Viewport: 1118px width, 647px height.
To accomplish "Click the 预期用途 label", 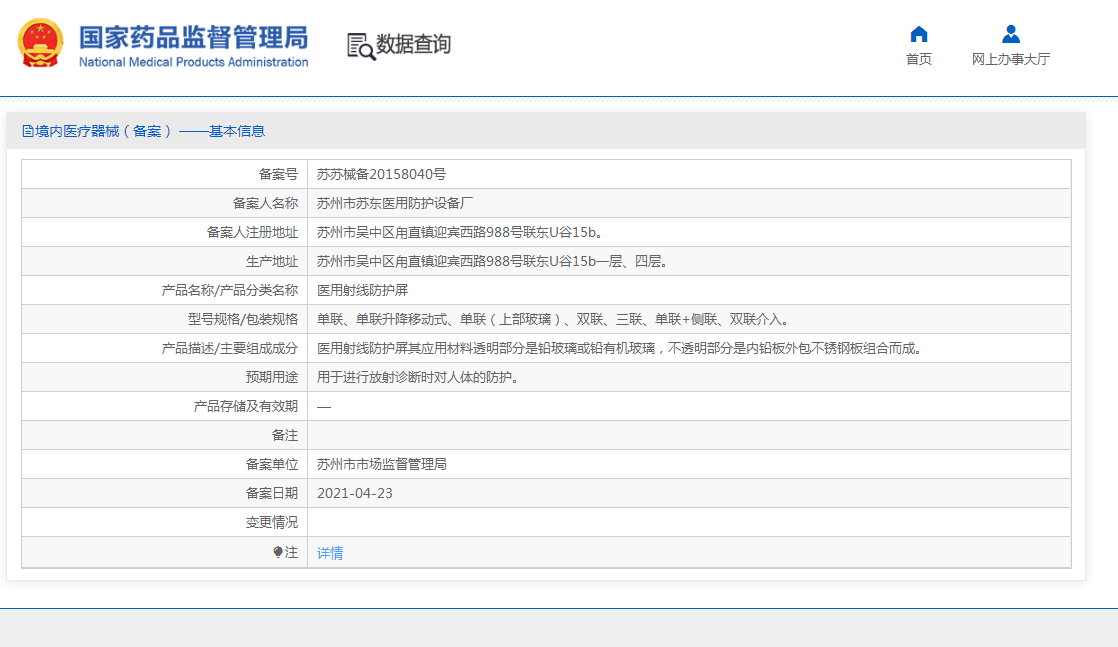I will click(272, 377).
